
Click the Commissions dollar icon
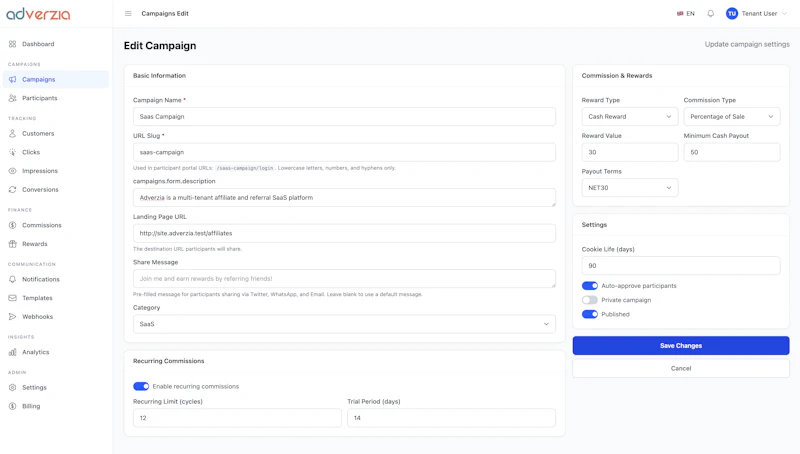pos(13,225)
